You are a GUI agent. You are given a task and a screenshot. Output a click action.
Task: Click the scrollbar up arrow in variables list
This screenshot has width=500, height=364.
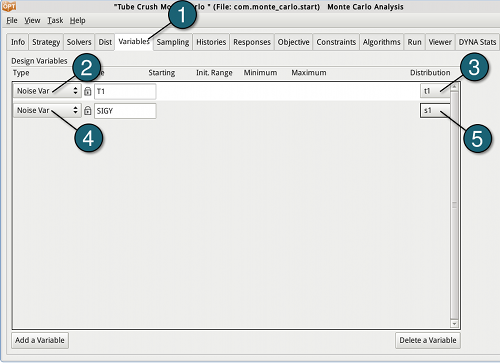454,86
